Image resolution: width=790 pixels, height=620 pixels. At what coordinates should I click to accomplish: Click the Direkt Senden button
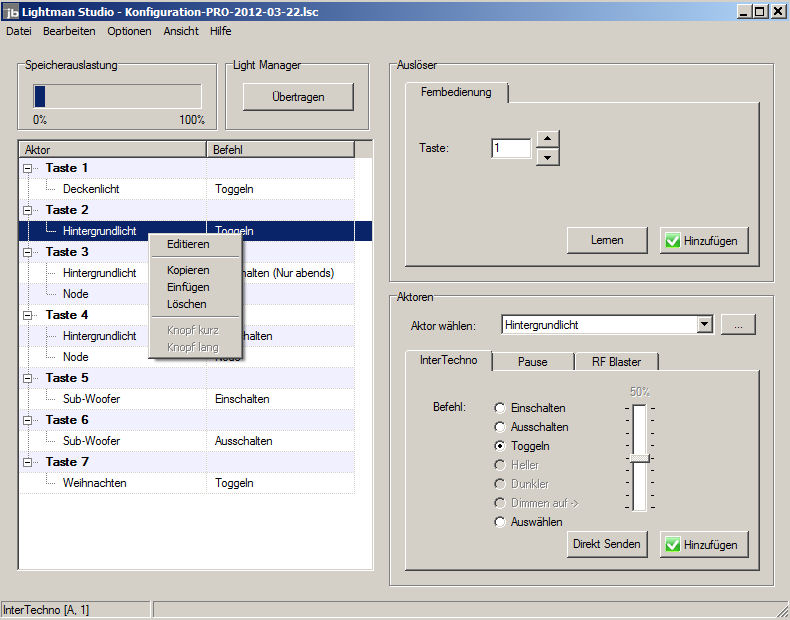click(x=607, y=545)
